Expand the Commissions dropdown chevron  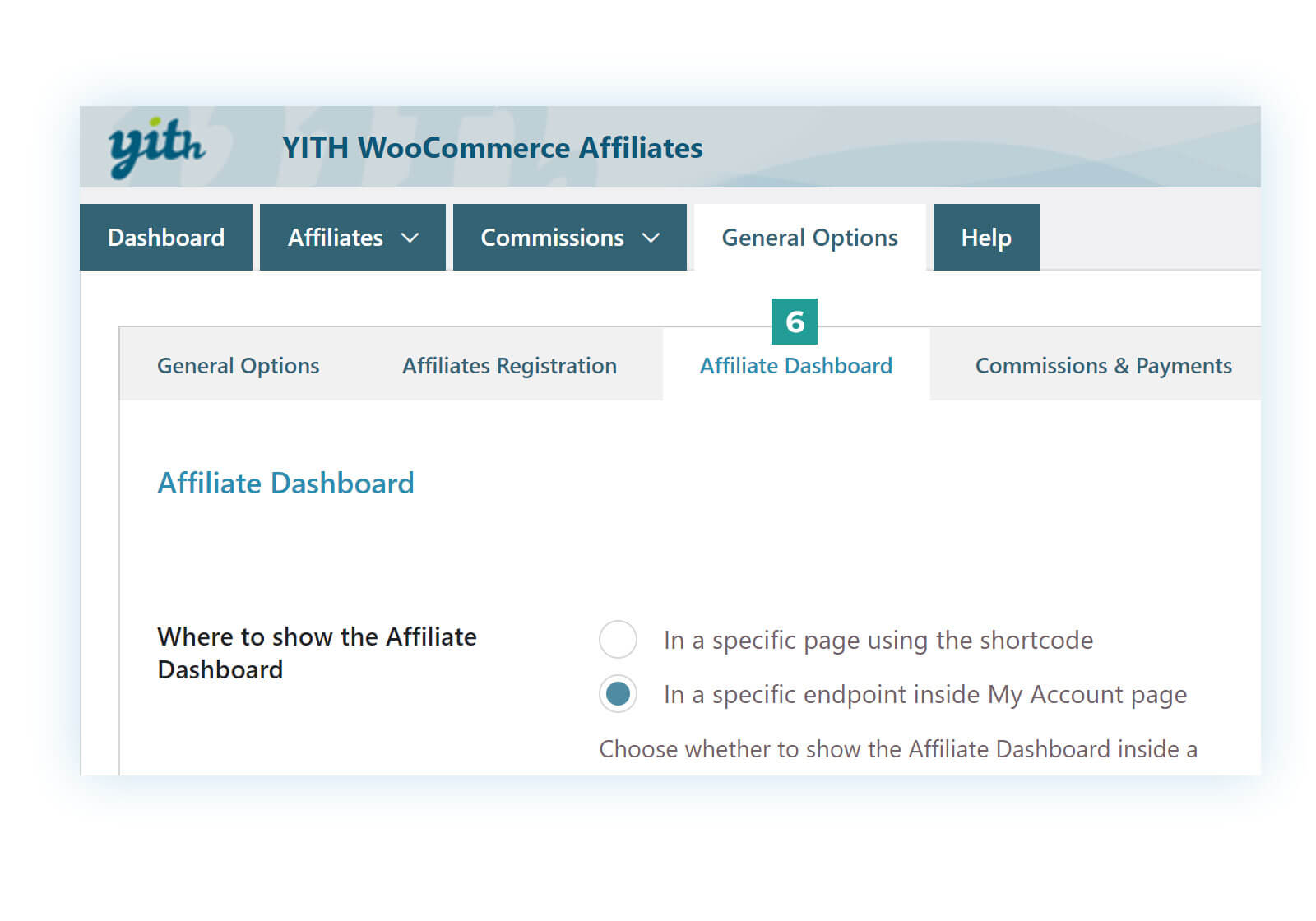651,238
